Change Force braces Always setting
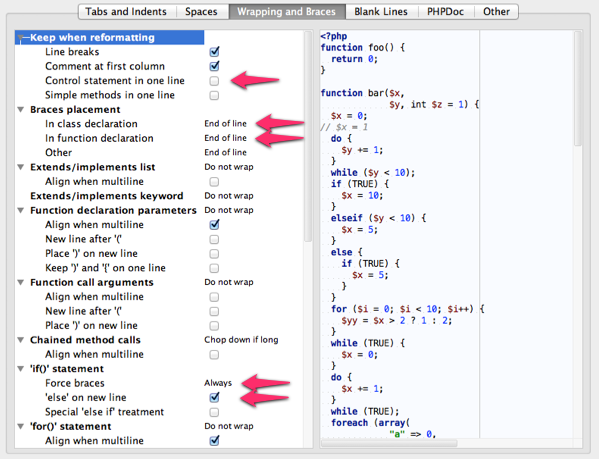This screenshot has width=599, height=459. [218, 383]
